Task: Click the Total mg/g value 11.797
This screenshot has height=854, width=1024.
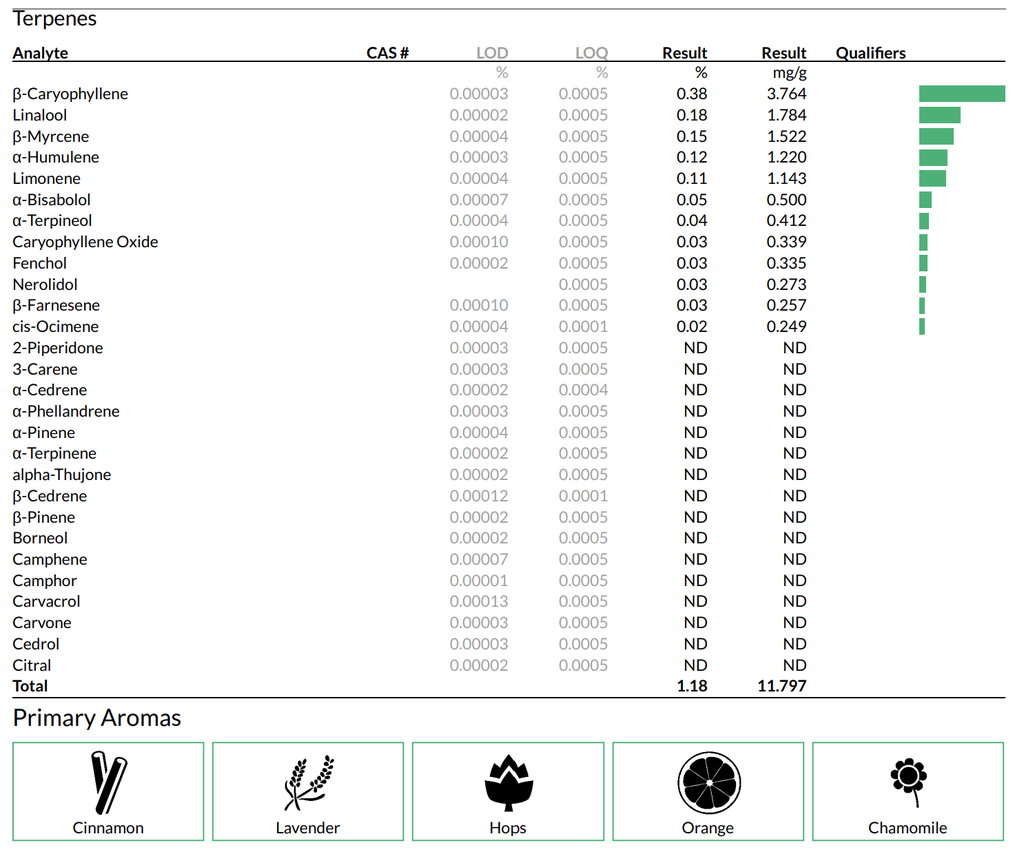Action: pos(782,686)
